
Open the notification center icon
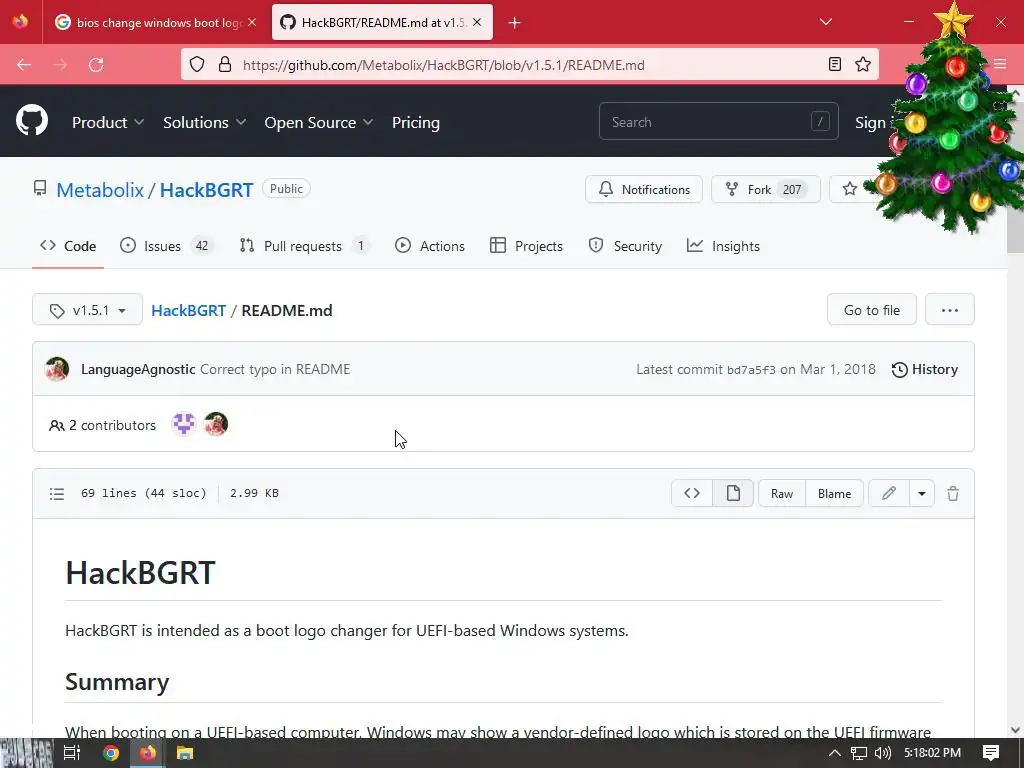pyautogui.click(x=991, y=753)
